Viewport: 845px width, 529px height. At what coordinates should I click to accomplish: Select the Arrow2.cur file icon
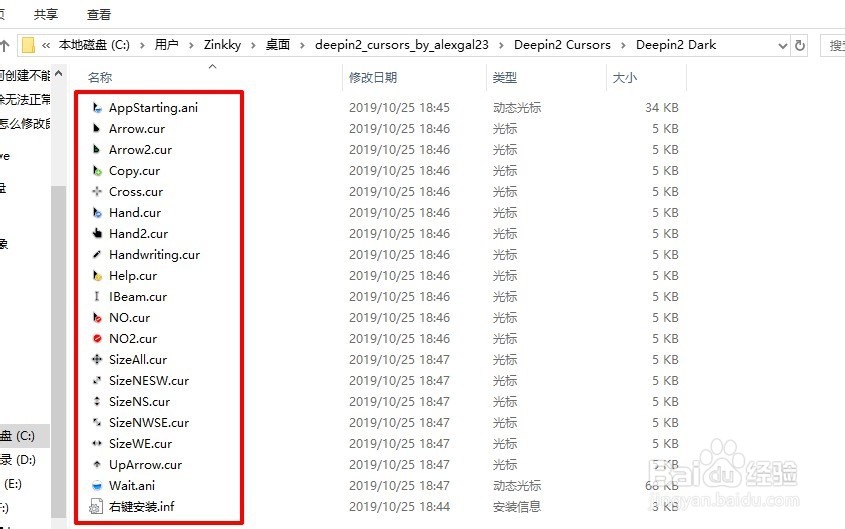(x=97, y=150)
